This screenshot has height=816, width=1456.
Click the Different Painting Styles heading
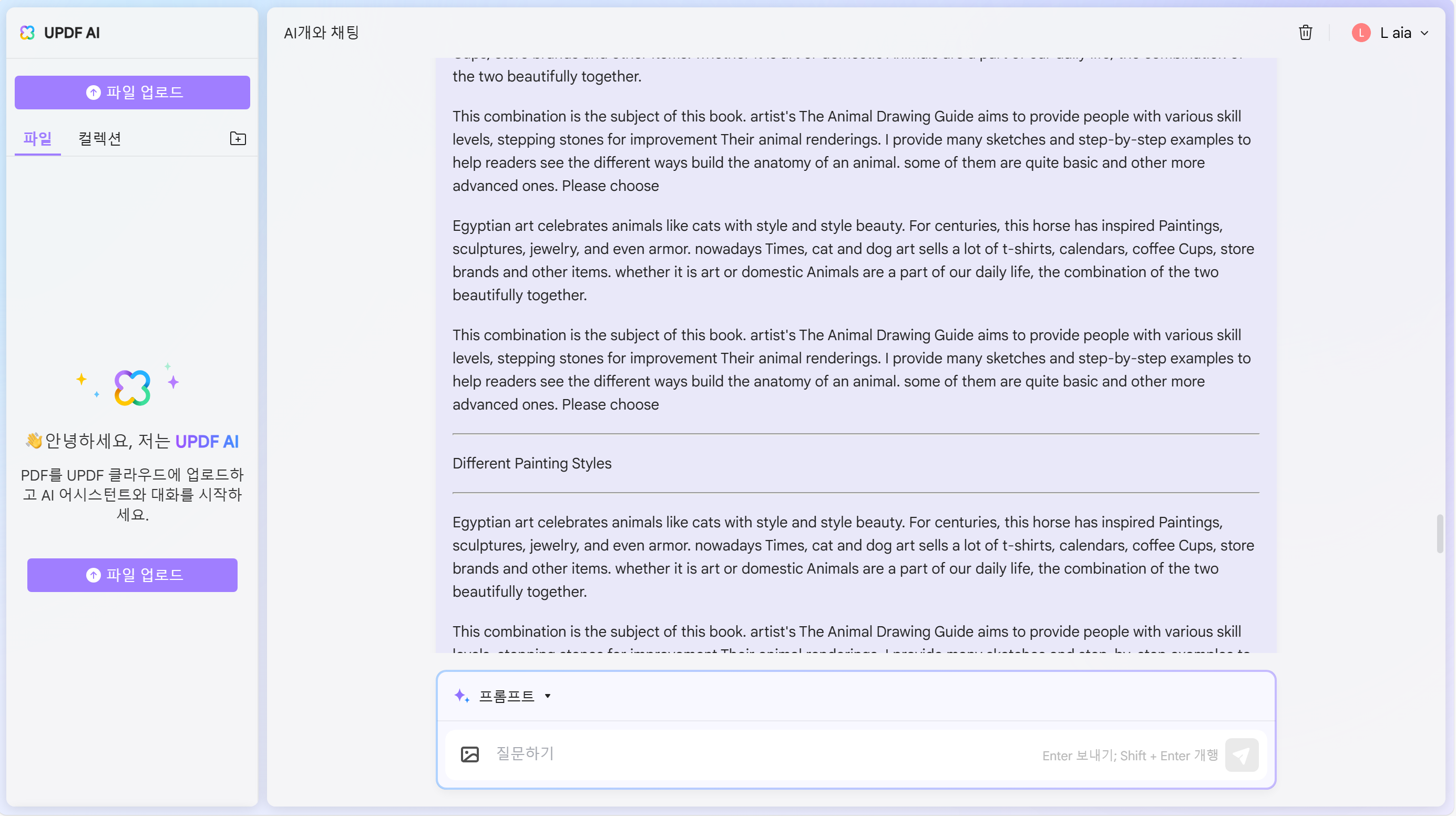[532, 463]
